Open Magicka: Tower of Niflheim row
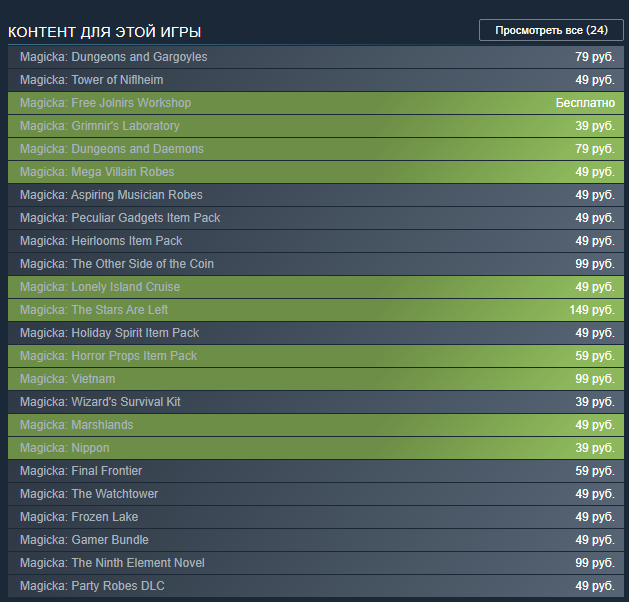The height and width of the screenshot is (602, 629). (316, 80)
